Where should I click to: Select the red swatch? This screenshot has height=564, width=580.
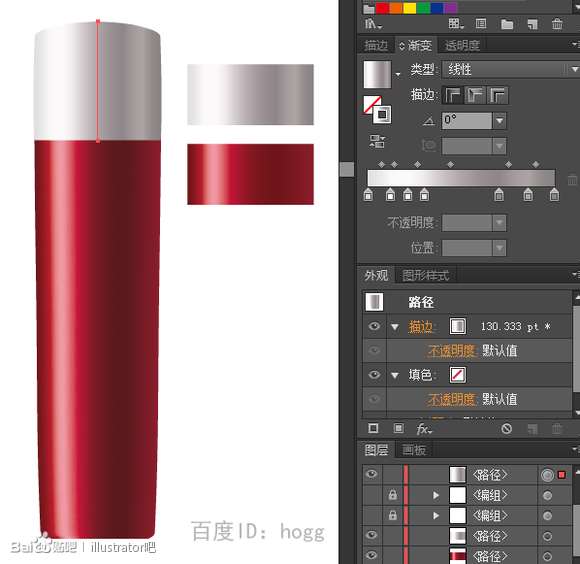(382, 8)
